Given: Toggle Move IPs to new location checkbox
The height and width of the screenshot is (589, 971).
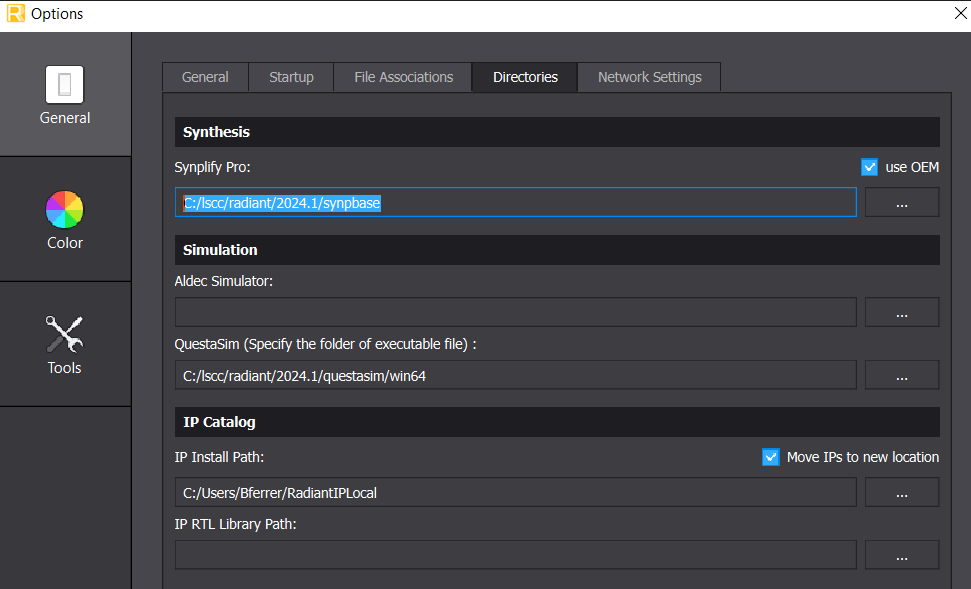Looking at the screenshot, I should pos(770,457).
